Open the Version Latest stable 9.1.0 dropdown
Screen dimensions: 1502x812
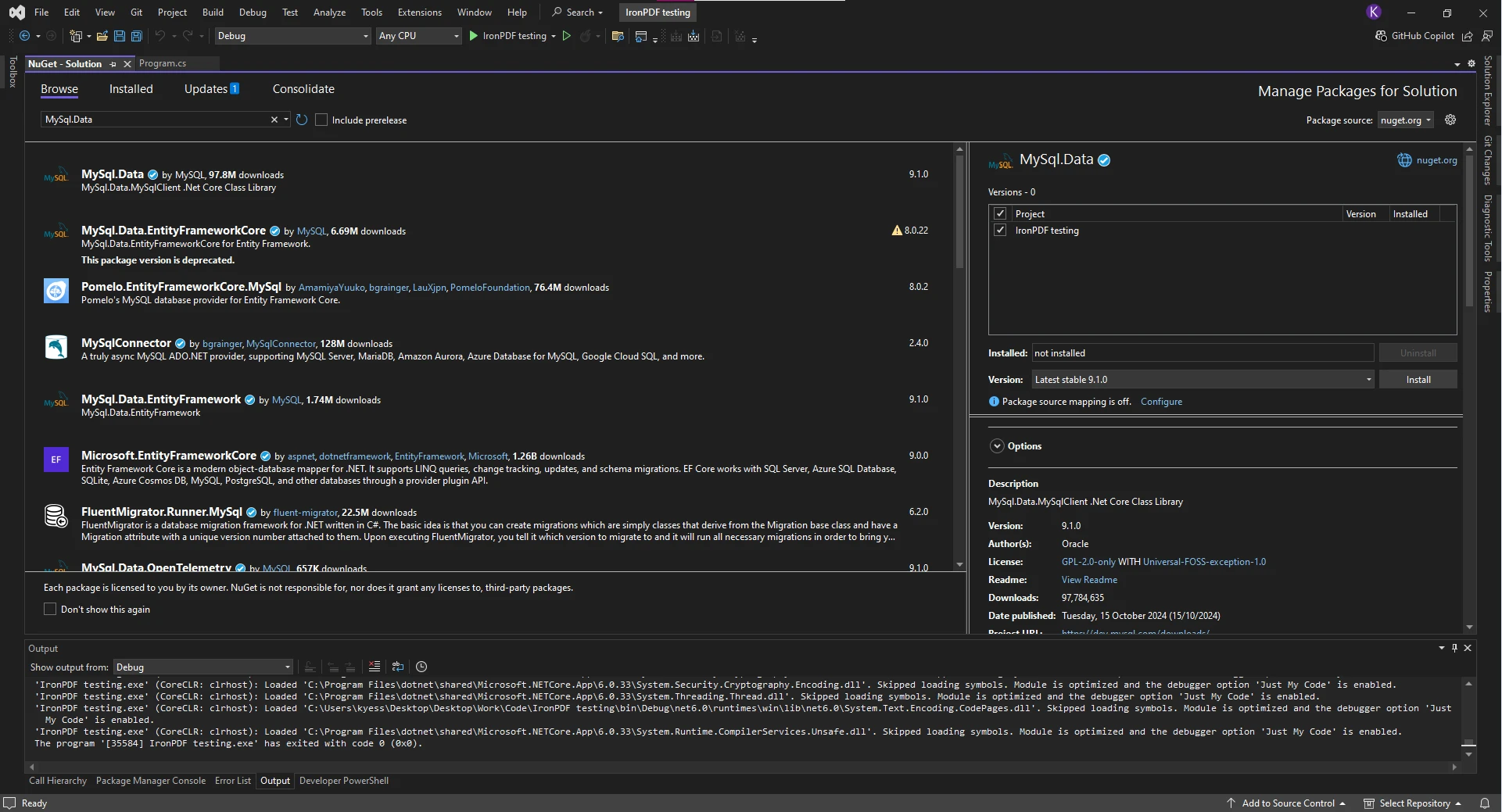[1203, 379]
